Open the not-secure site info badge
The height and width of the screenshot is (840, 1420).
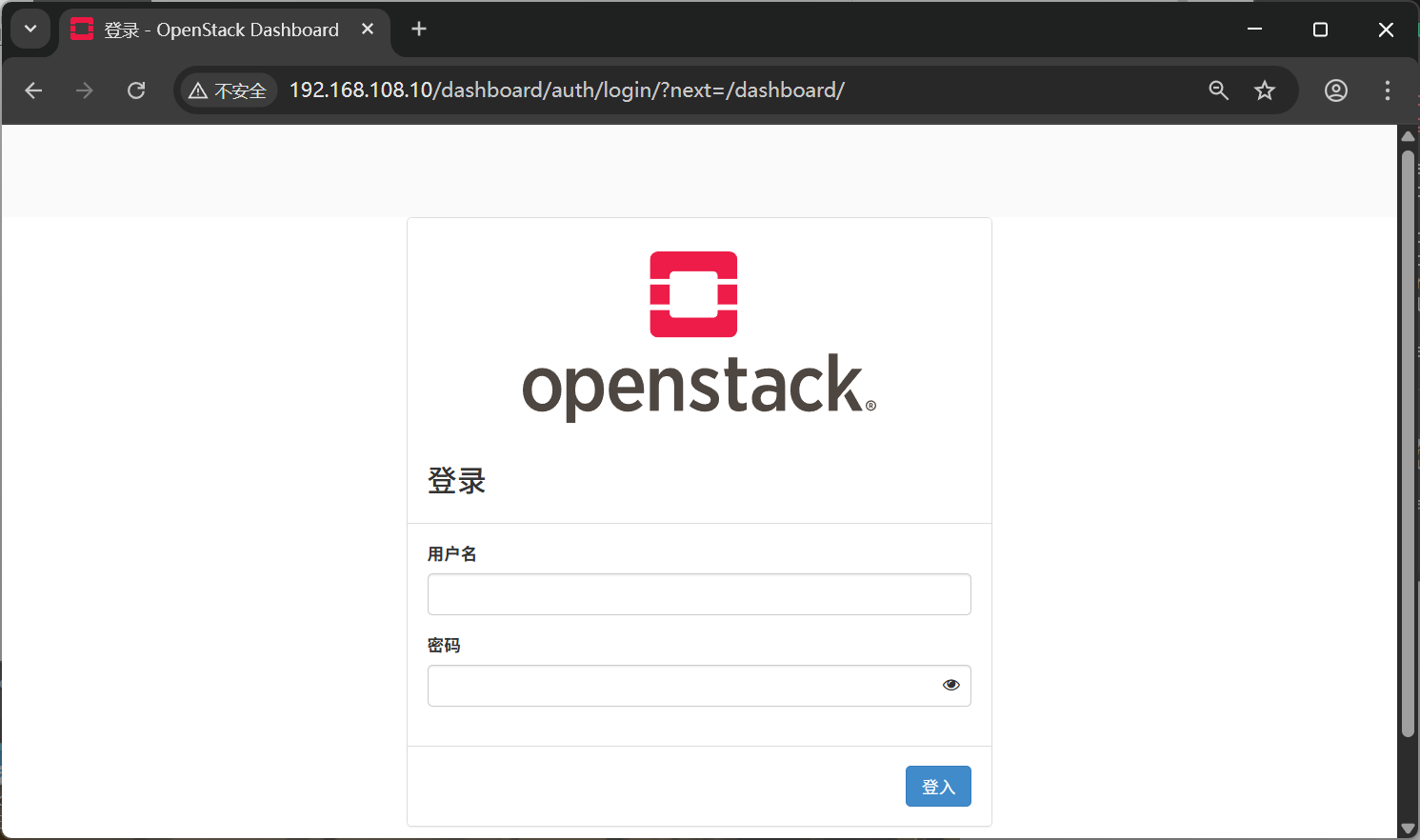229,90
